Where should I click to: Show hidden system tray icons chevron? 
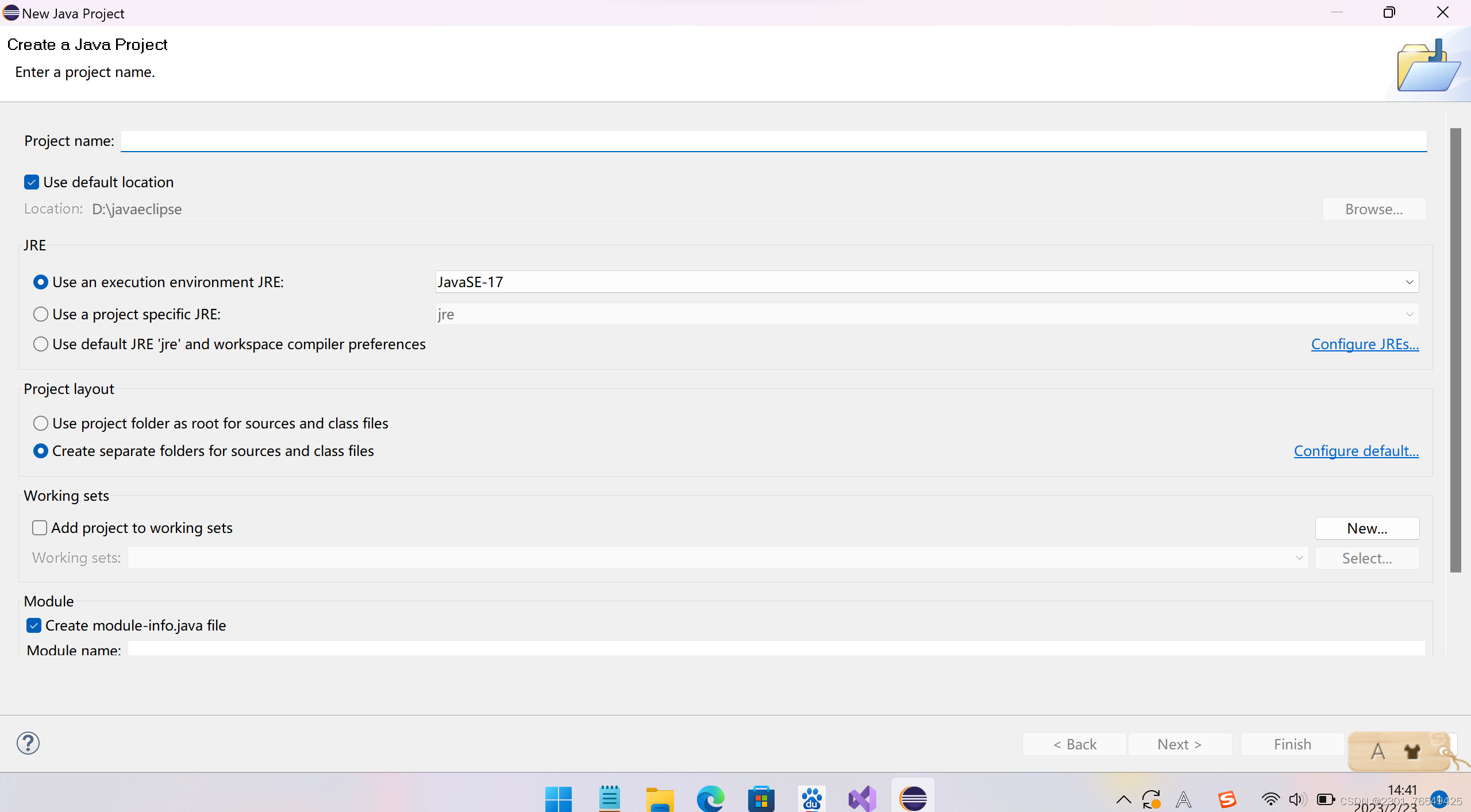[1123, 799]
